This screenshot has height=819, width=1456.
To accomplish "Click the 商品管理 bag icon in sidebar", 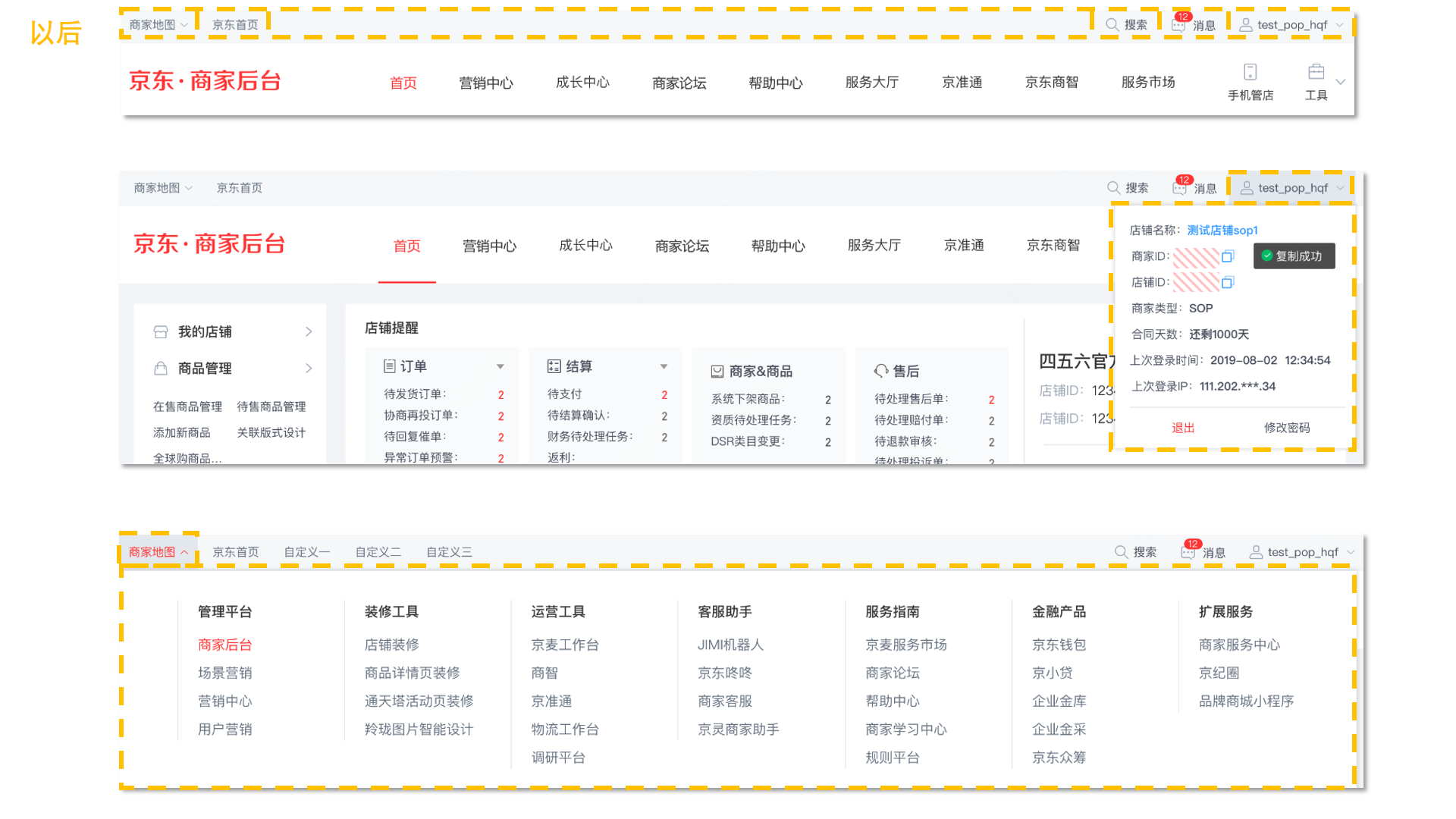I will click(161, 369).
